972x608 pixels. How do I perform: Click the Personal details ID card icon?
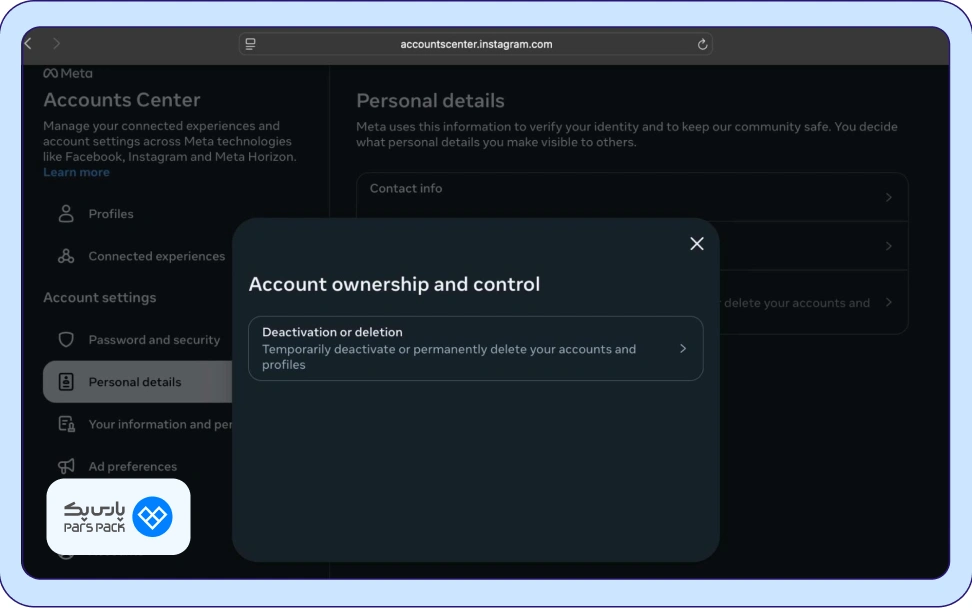(x=66, y=382)
